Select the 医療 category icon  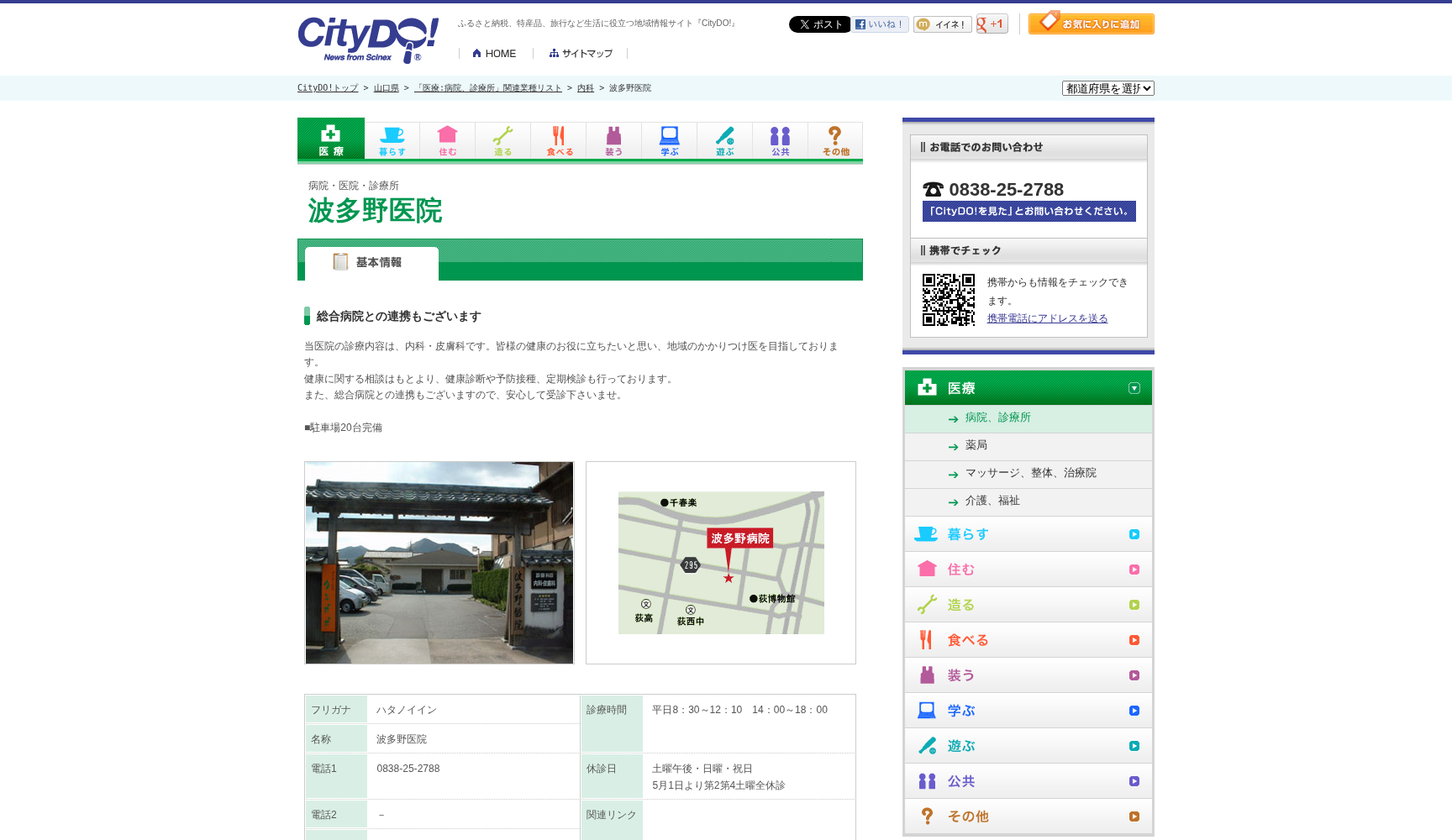[331, 140]
